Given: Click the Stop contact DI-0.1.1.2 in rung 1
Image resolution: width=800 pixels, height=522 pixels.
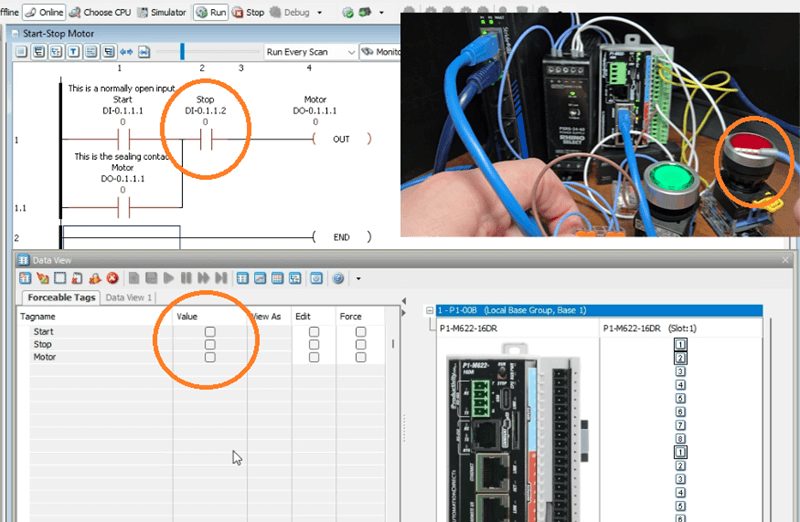Looking at the screenshot, I should click(205, 138).
